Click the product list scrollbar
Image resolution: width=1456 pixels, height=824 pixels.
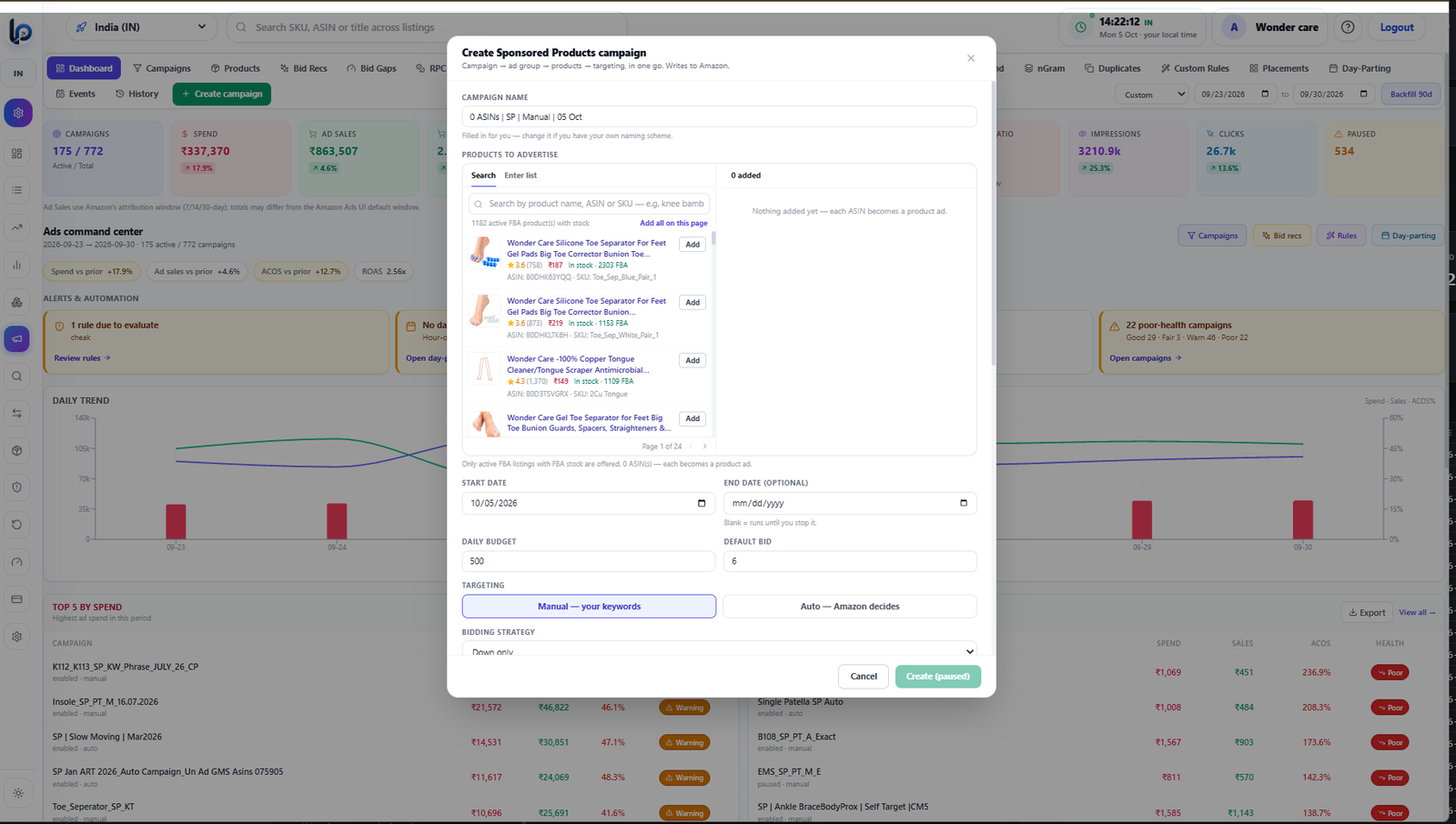[x=713, y=238]
